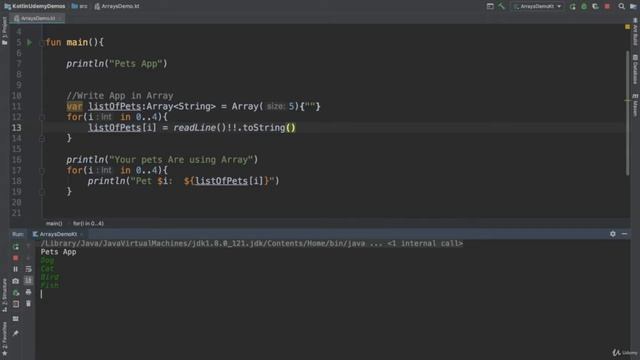Click the Pets App output line
Image resolution: width=640 pixels, height=360 pixels.
pos(58,252)
